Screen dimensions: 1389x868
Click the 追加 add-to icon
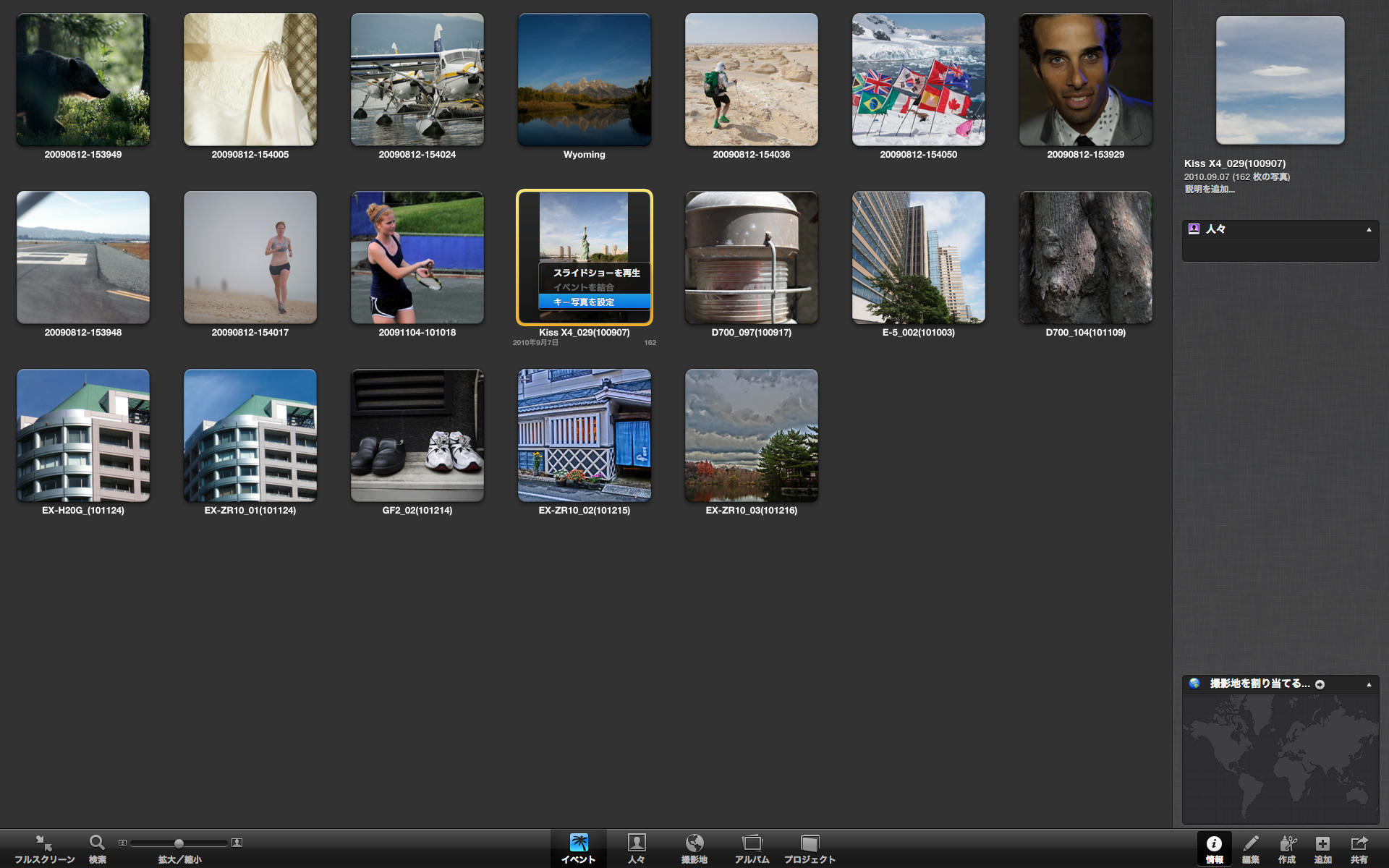[1322, 843]
